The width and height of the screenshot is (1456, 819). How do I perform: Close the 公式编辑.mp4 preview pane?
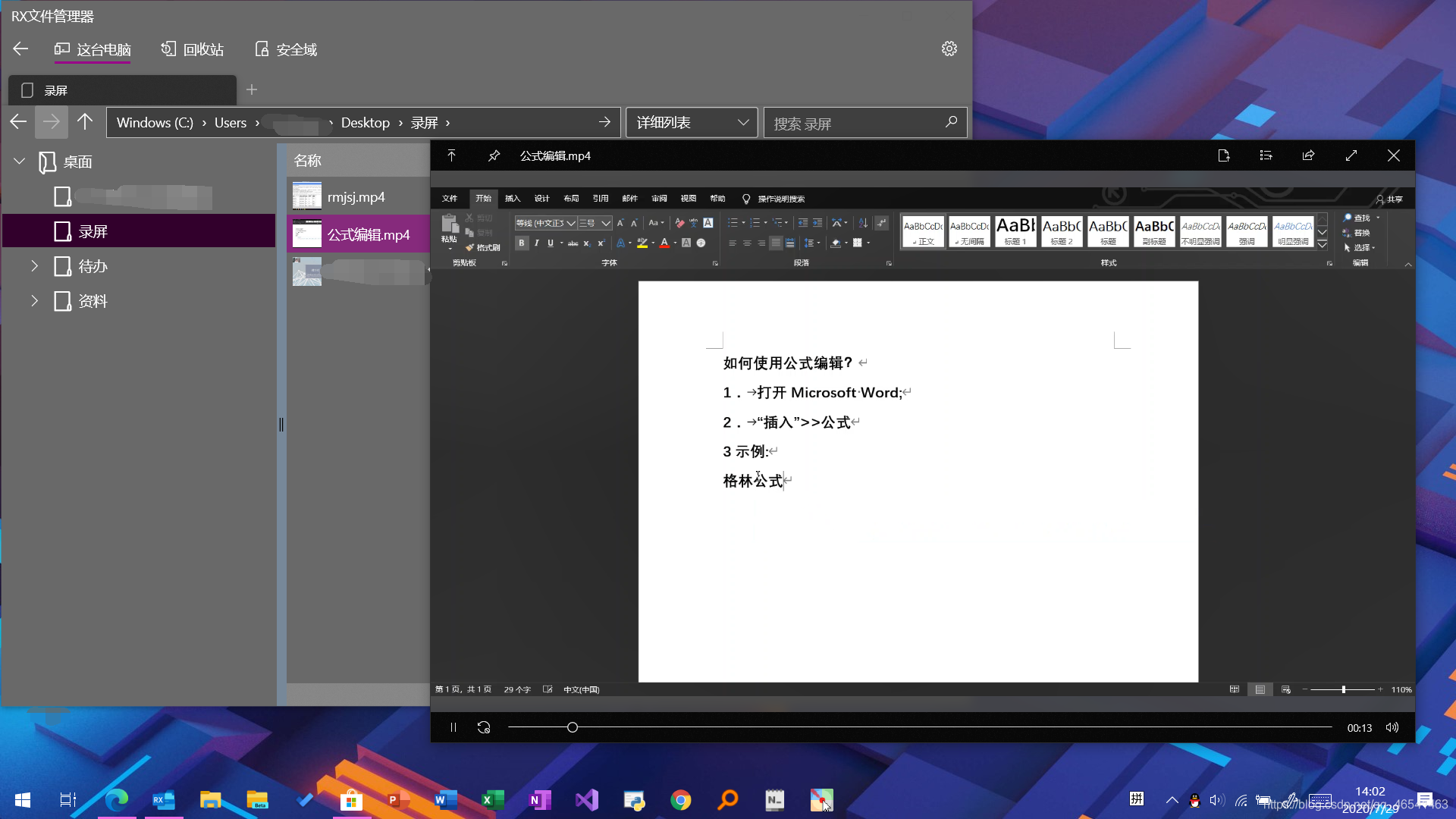pyautogui.click(x=1394, y=155)
